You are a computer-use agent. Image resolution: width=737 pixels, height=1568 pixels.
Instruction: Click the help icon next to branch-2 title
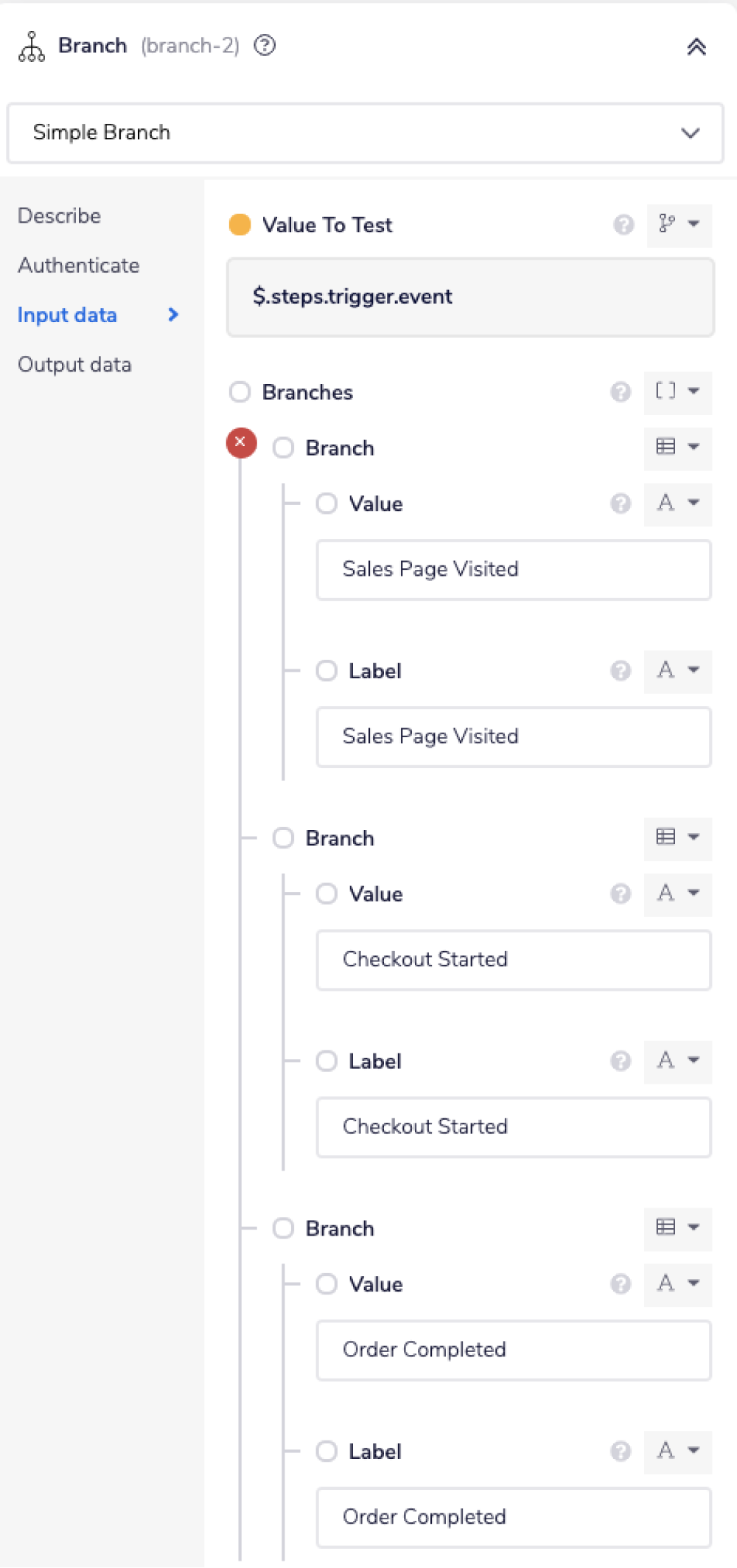tap(265, 46)
